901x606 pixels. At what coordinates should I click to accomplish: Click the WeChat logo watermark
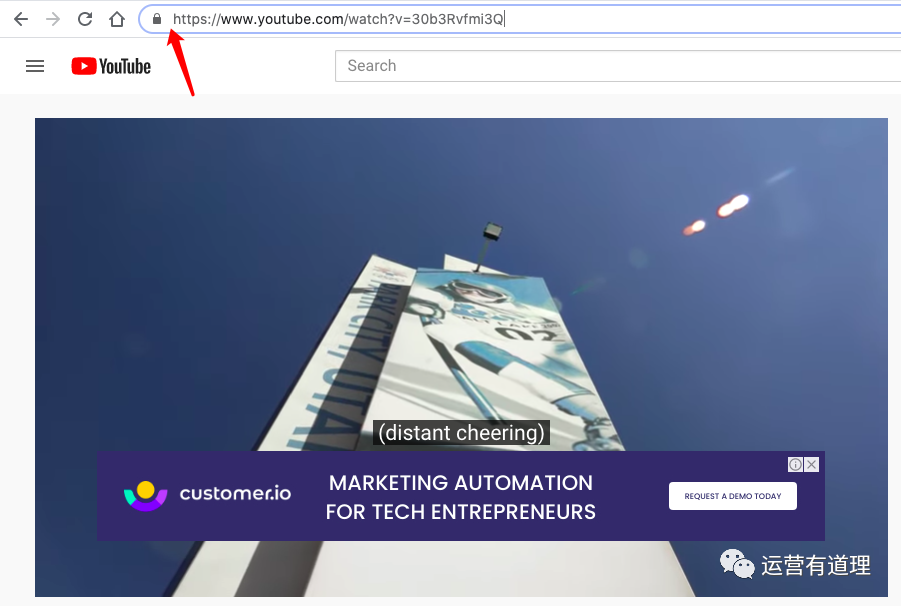point(737,565)
